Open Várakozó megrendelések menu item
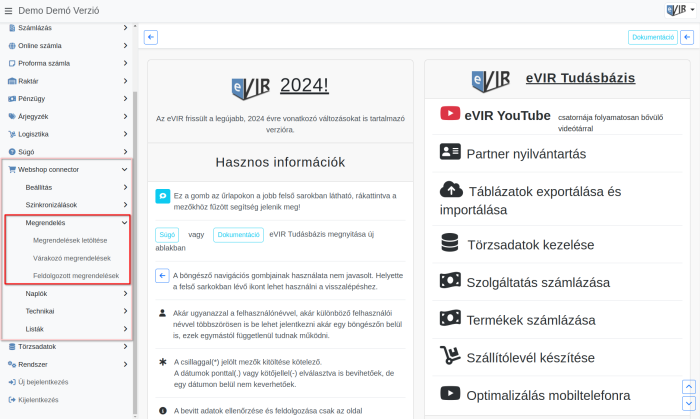This screenshot has height=419, width=700. pyautogui.click(x=72, y=258)
